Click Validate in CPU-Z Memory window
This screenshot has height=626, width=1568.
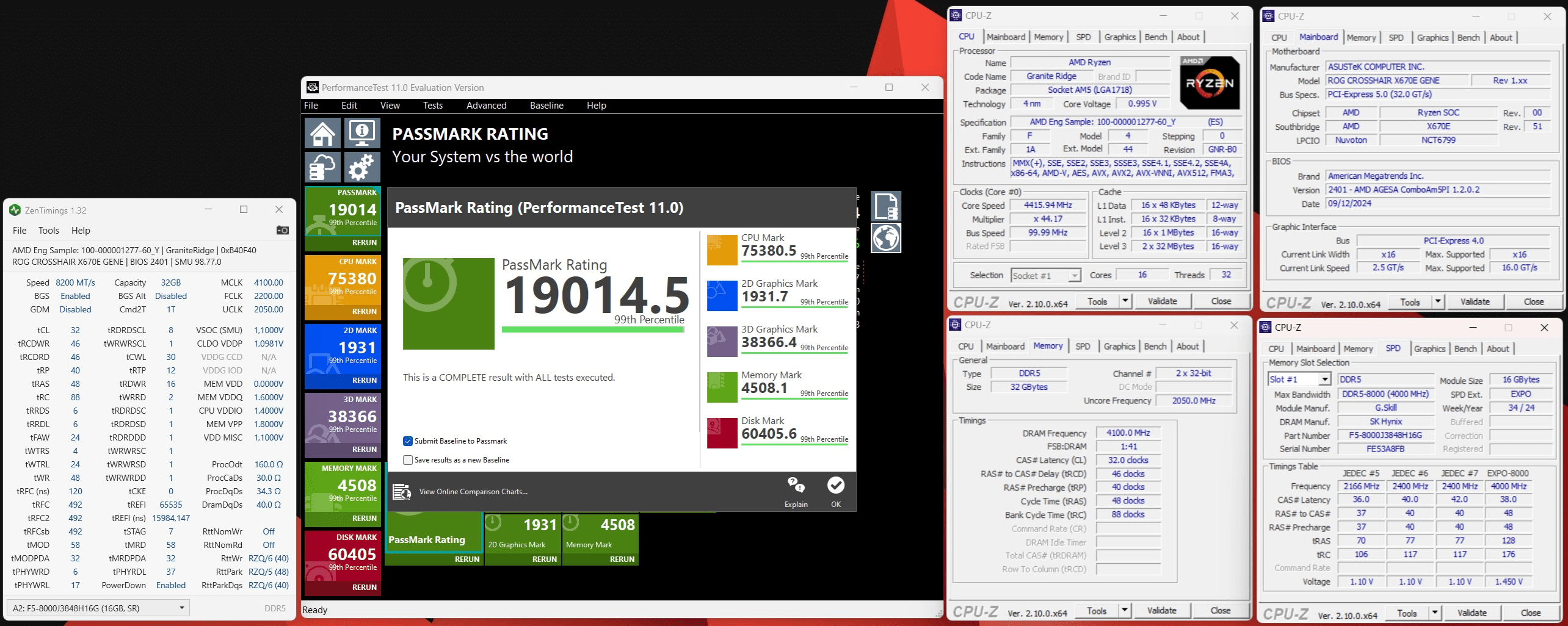[1162, 610]
